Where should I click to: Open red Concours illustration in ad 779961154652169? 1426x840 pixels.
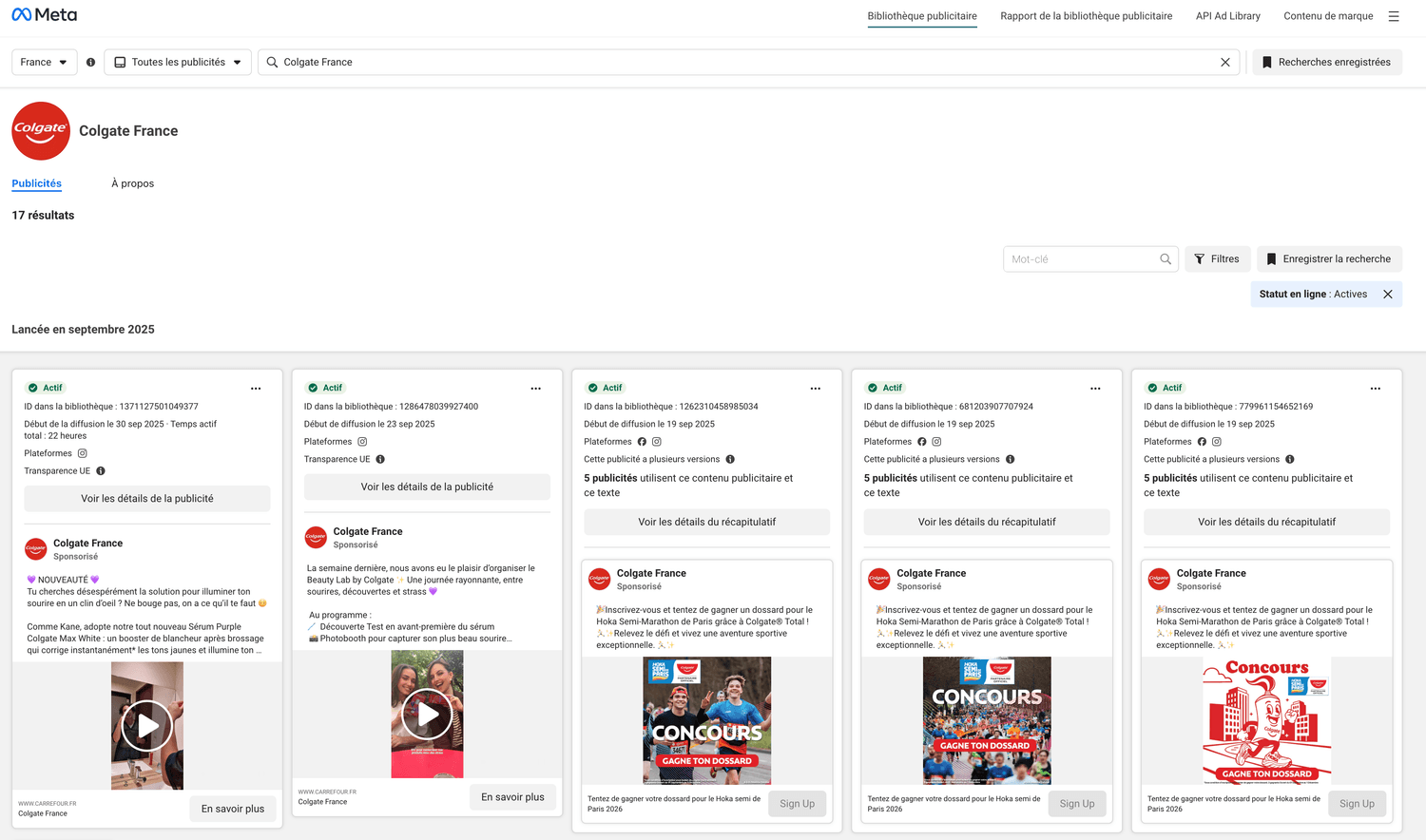click(x=1266, y=721)
